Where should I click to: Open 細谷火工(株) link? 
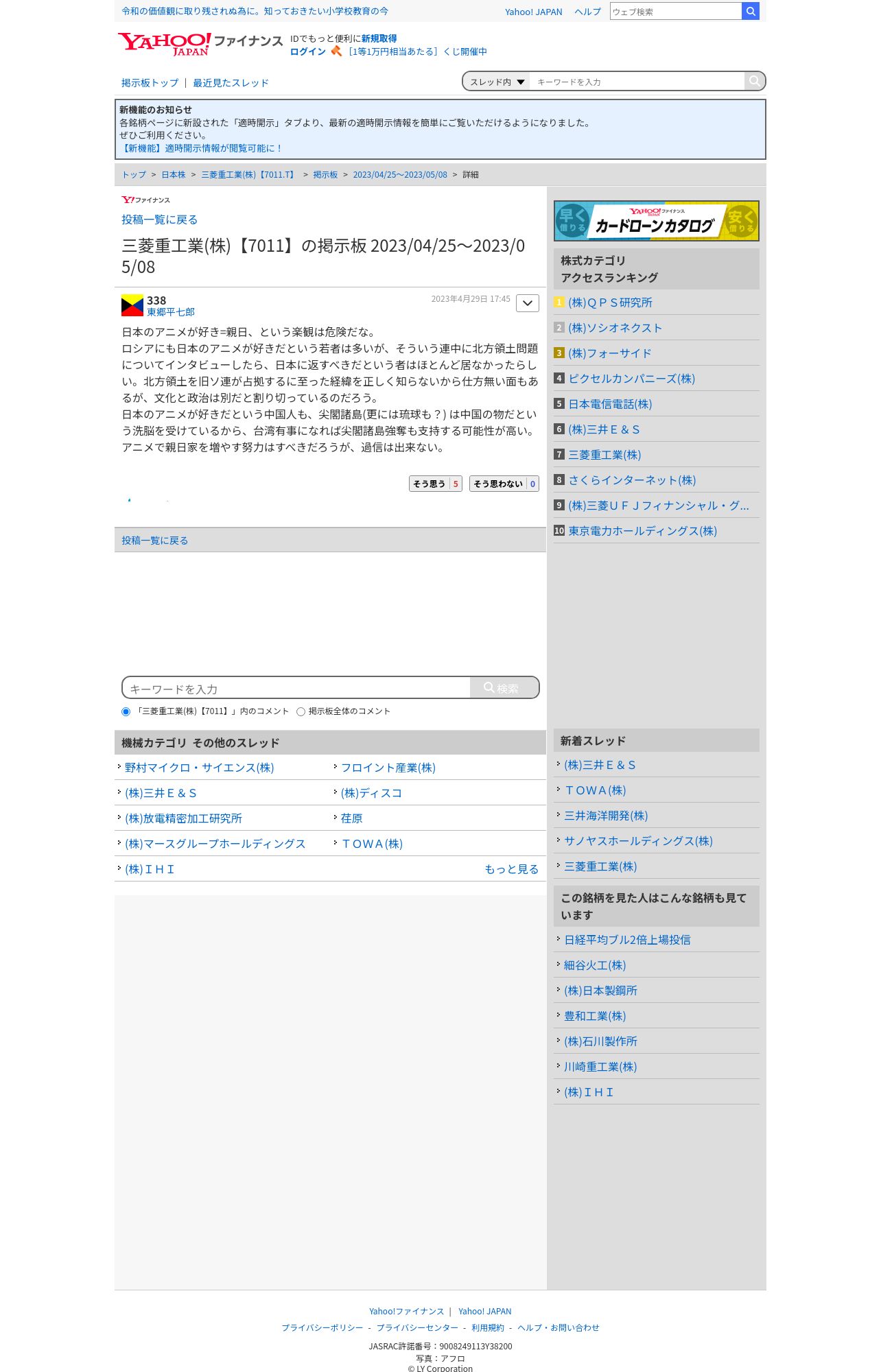coord(594,965)
